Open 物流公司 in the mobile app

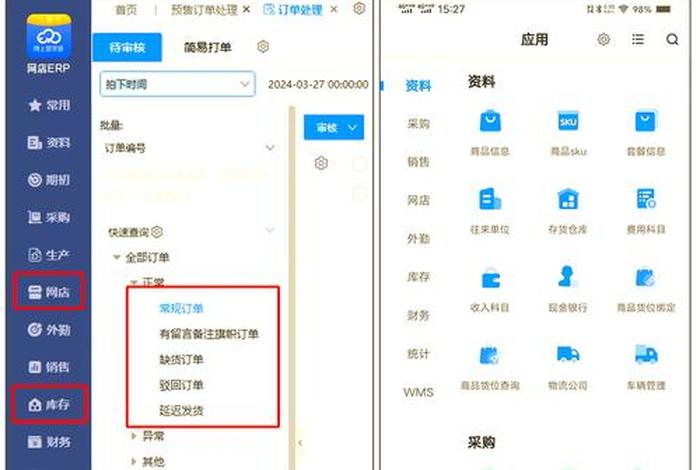(x=568, y=367)
